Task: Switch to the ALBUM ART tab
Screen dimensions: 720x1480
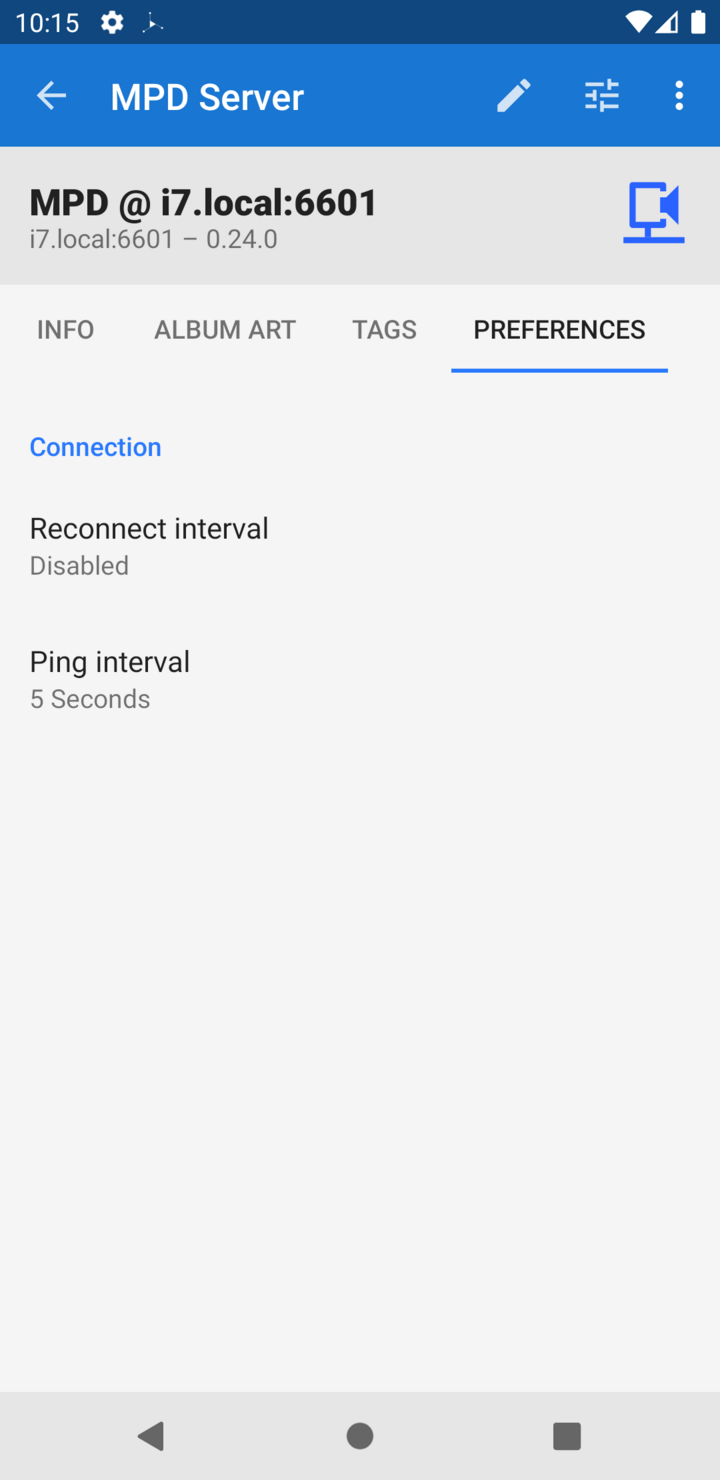Action: (225, 330)
